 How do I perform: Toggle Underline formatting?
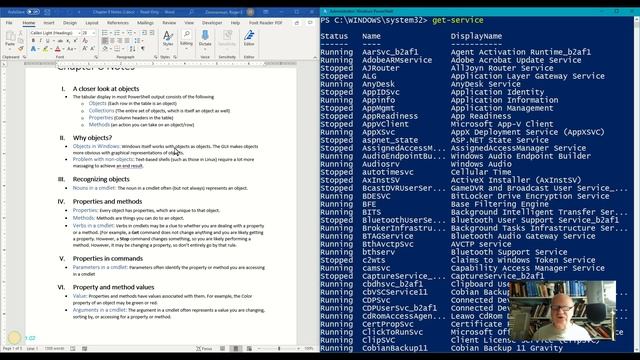(x=48, y=41)
